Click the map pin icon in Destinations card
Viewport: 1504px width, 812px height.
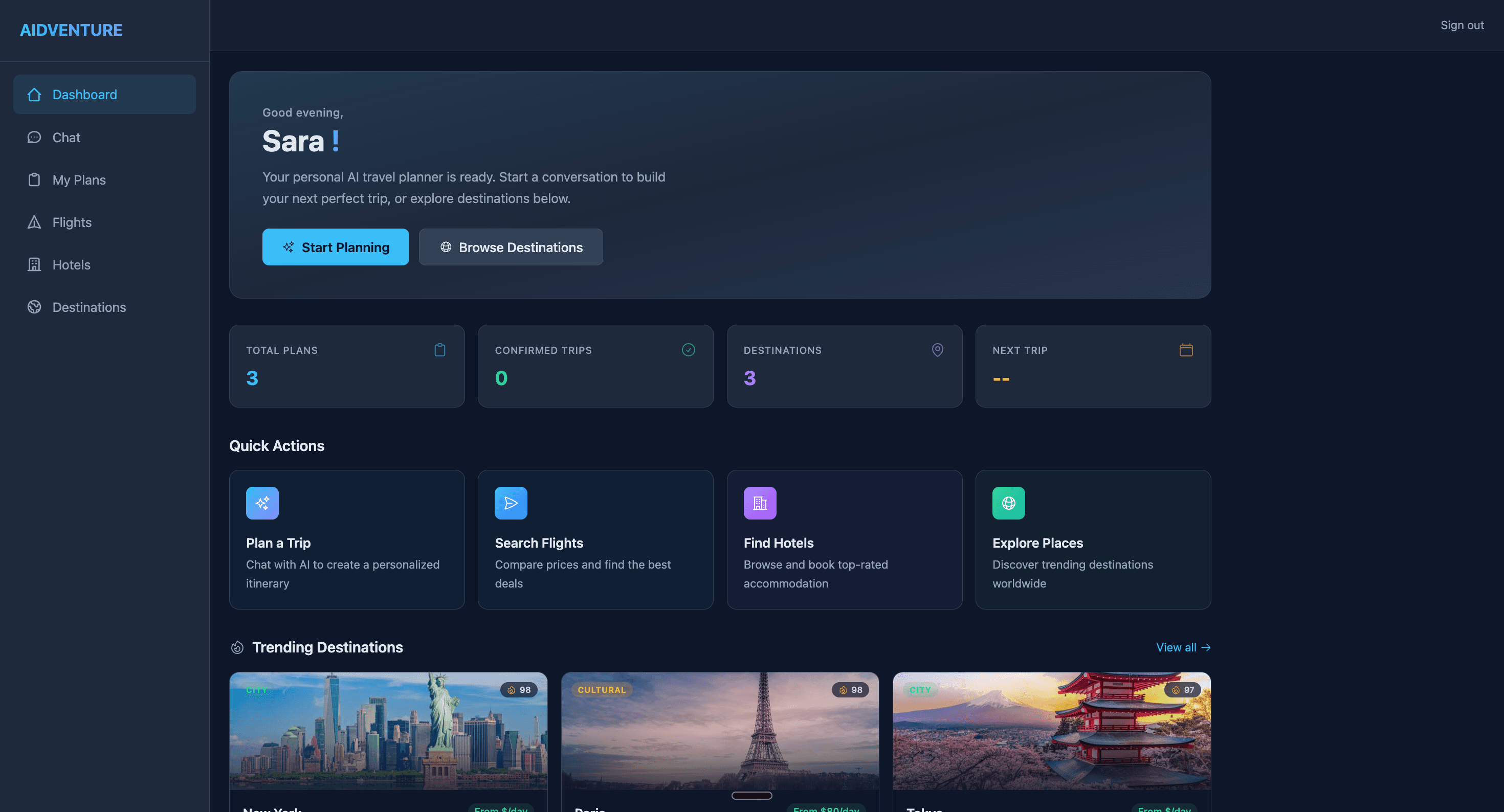(x=938, y=350)
